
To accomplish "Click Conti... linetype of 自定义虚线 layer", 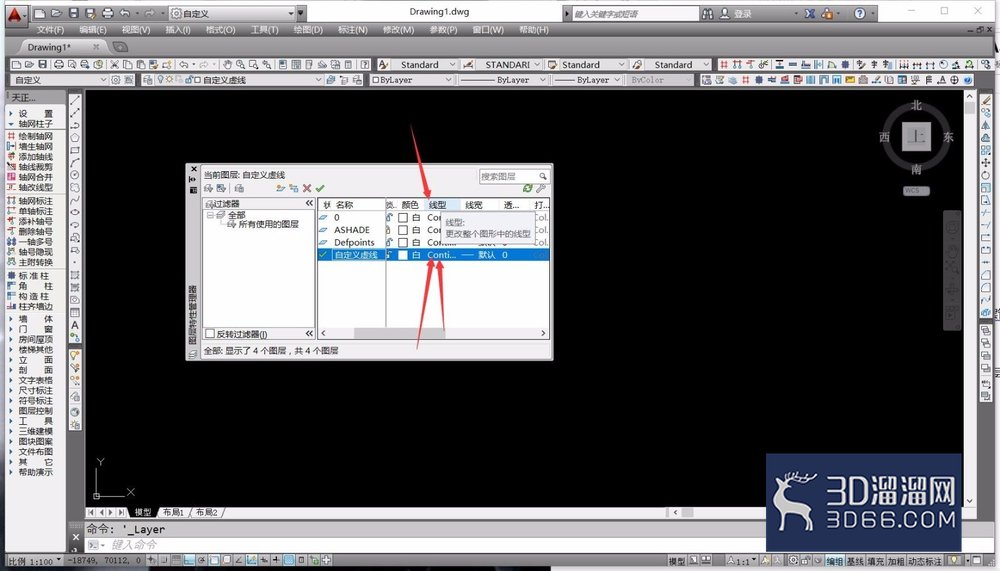I will pyautogui.click(x=441, y=255).
